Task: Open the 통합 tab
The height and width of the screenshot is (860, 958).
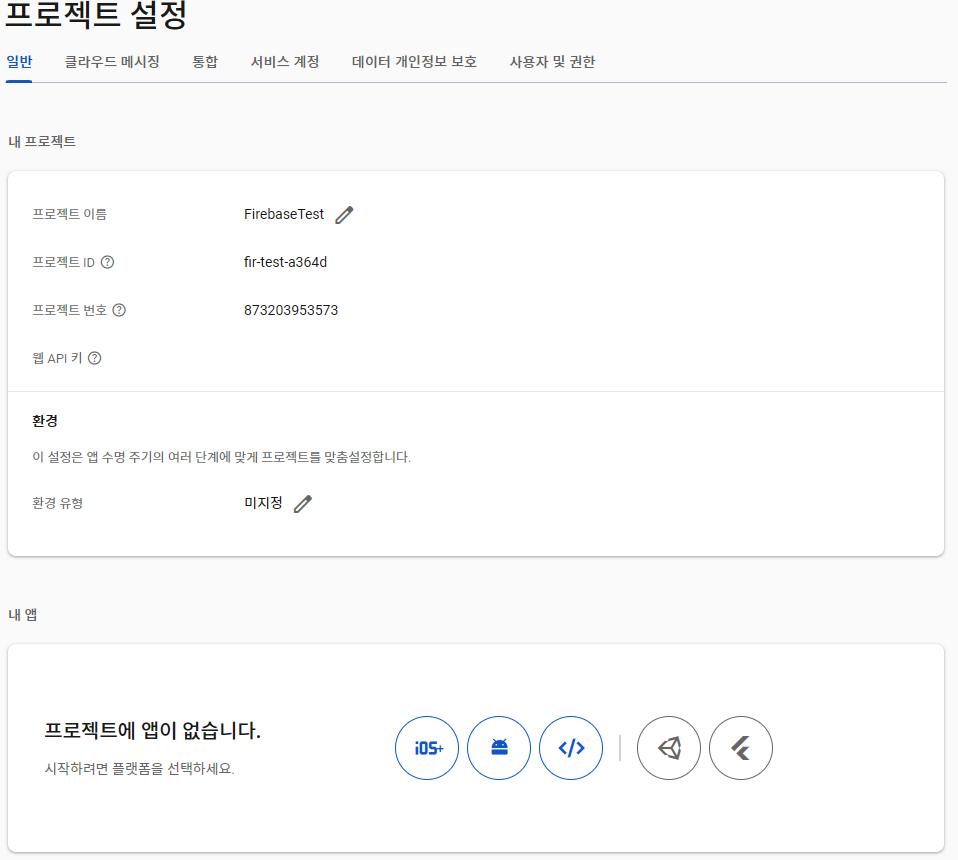Action: [x=205, y=62]
